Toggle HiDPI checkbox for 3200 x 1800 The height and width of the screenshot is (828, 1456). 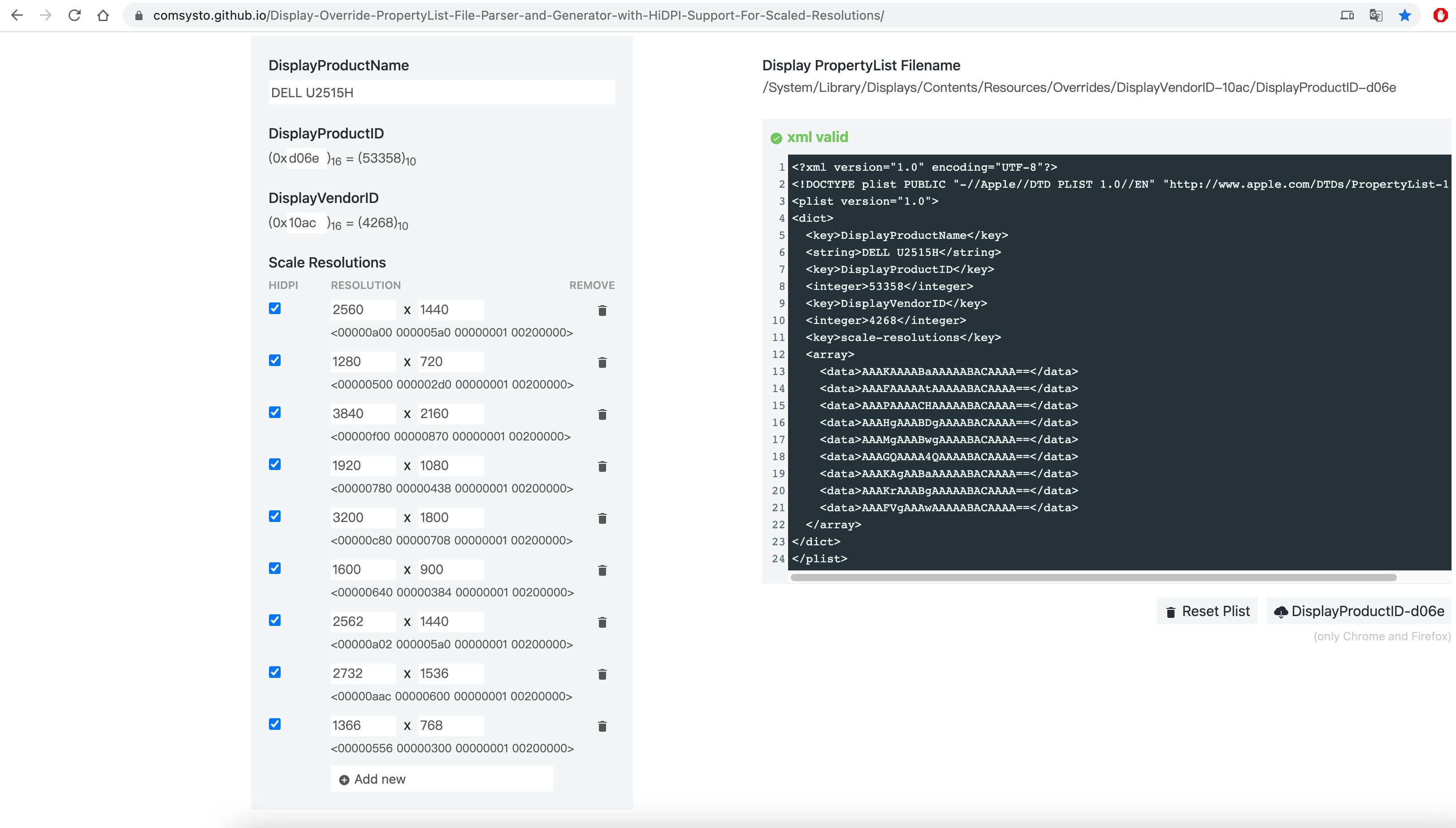tap(275, 516)
